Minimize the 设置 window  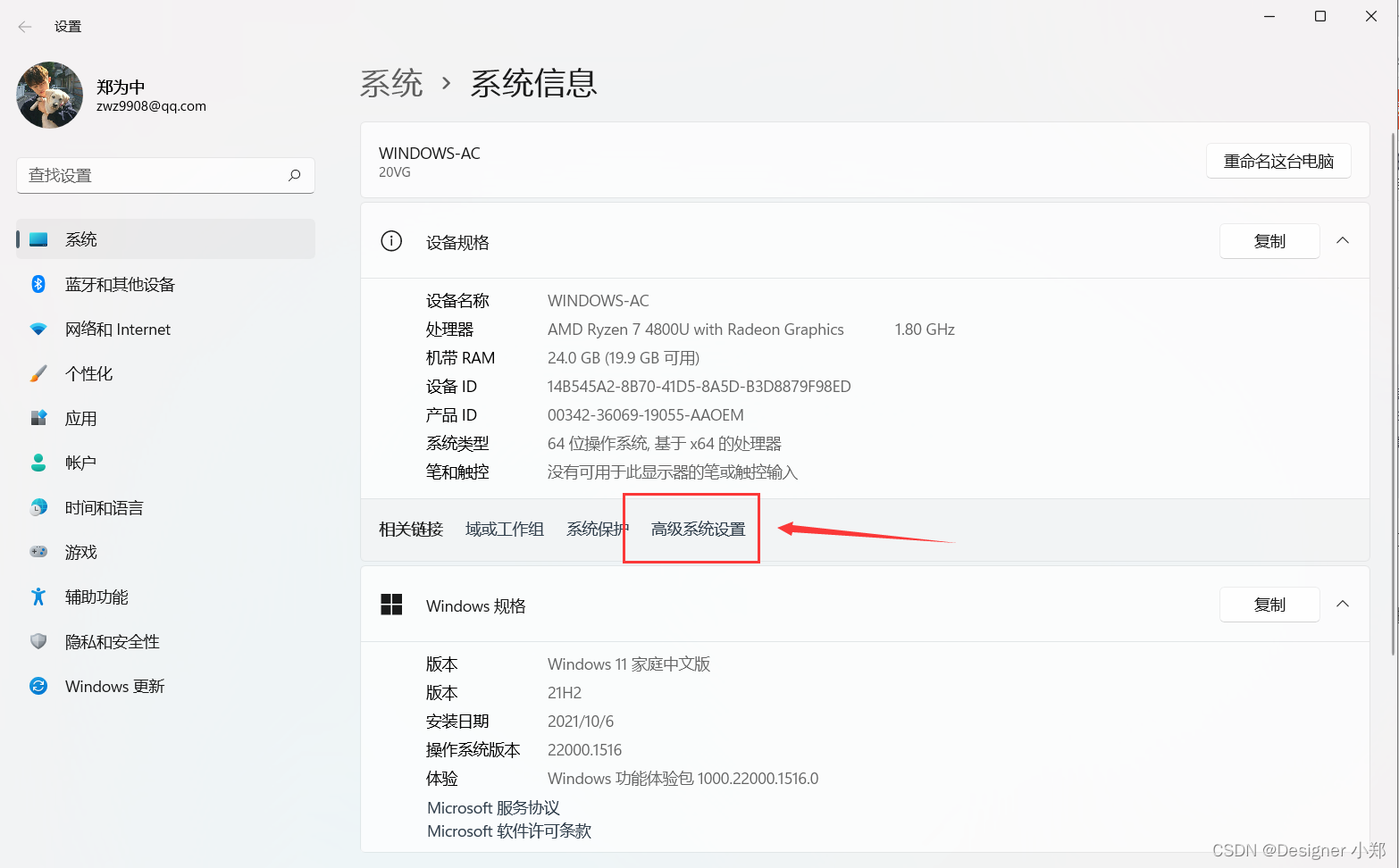point(1269,16)
